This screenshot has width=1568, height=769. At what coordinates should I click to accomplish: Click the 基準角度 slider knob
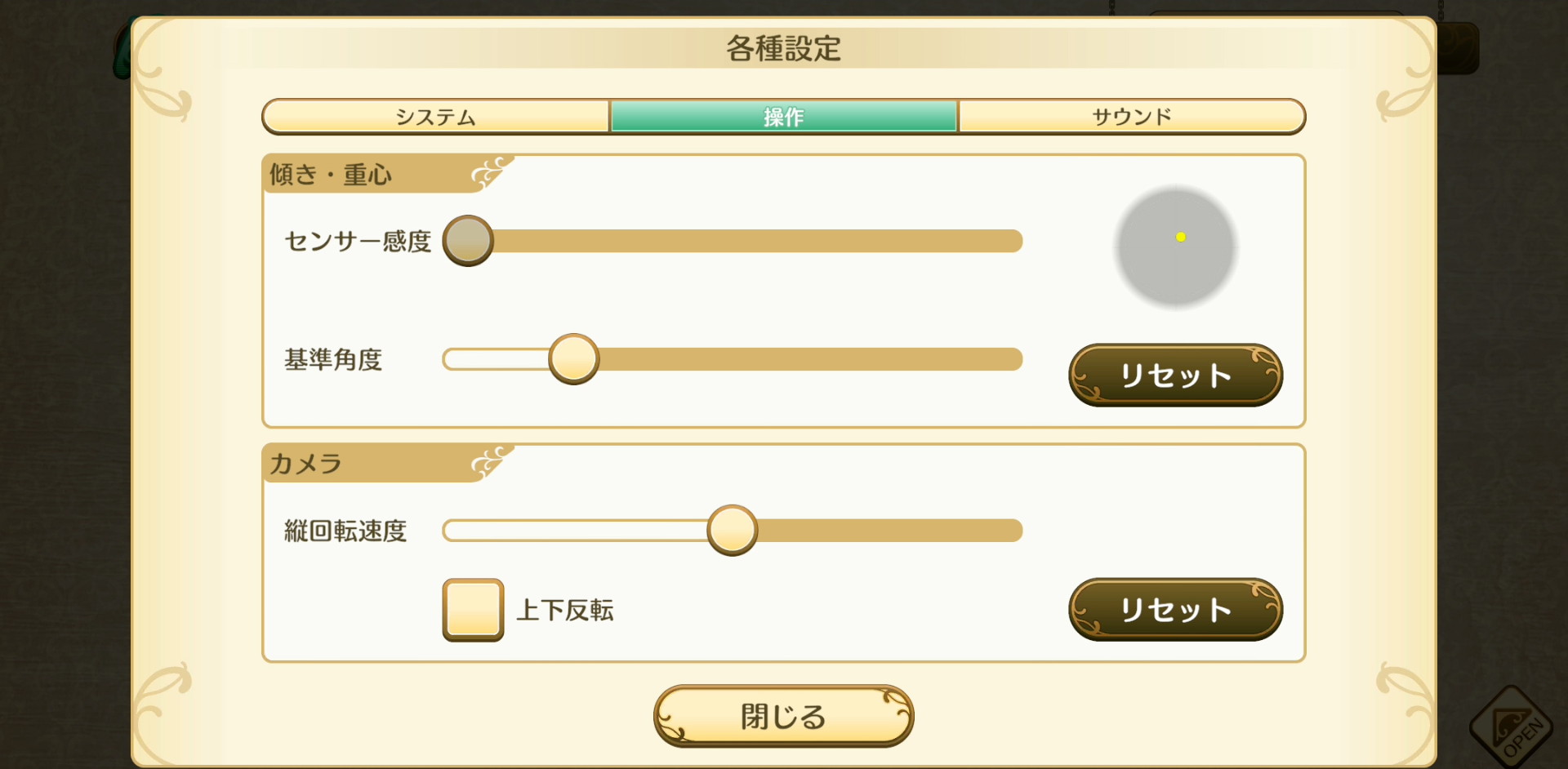574,359
